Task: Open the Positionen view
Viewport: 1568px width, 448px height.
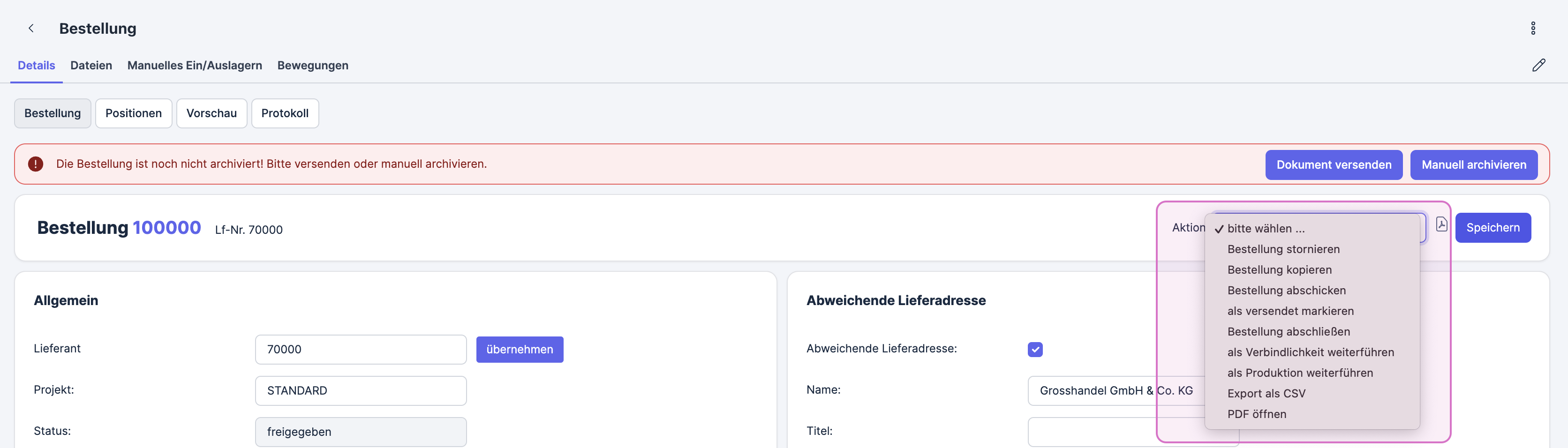Action: [133, 113]
